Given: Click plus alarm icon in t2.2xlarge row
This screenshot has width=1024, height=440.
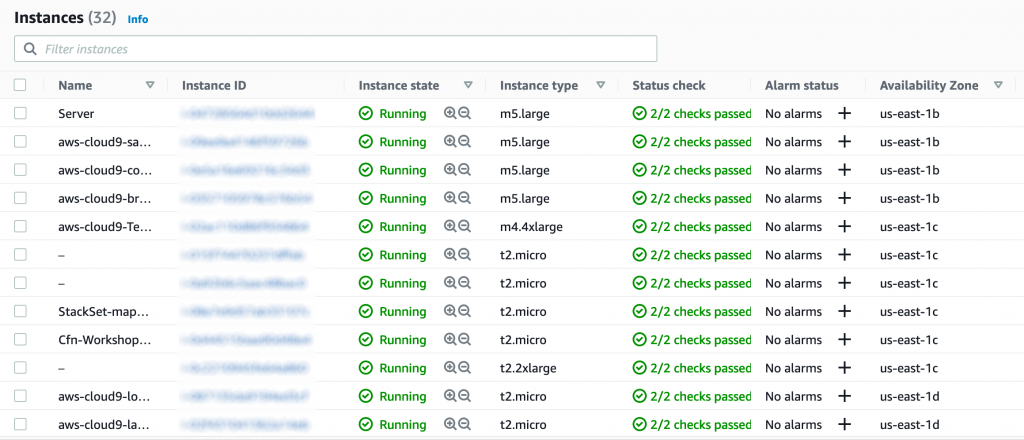Looking at the screenshot, I should (x=844, y=368).
